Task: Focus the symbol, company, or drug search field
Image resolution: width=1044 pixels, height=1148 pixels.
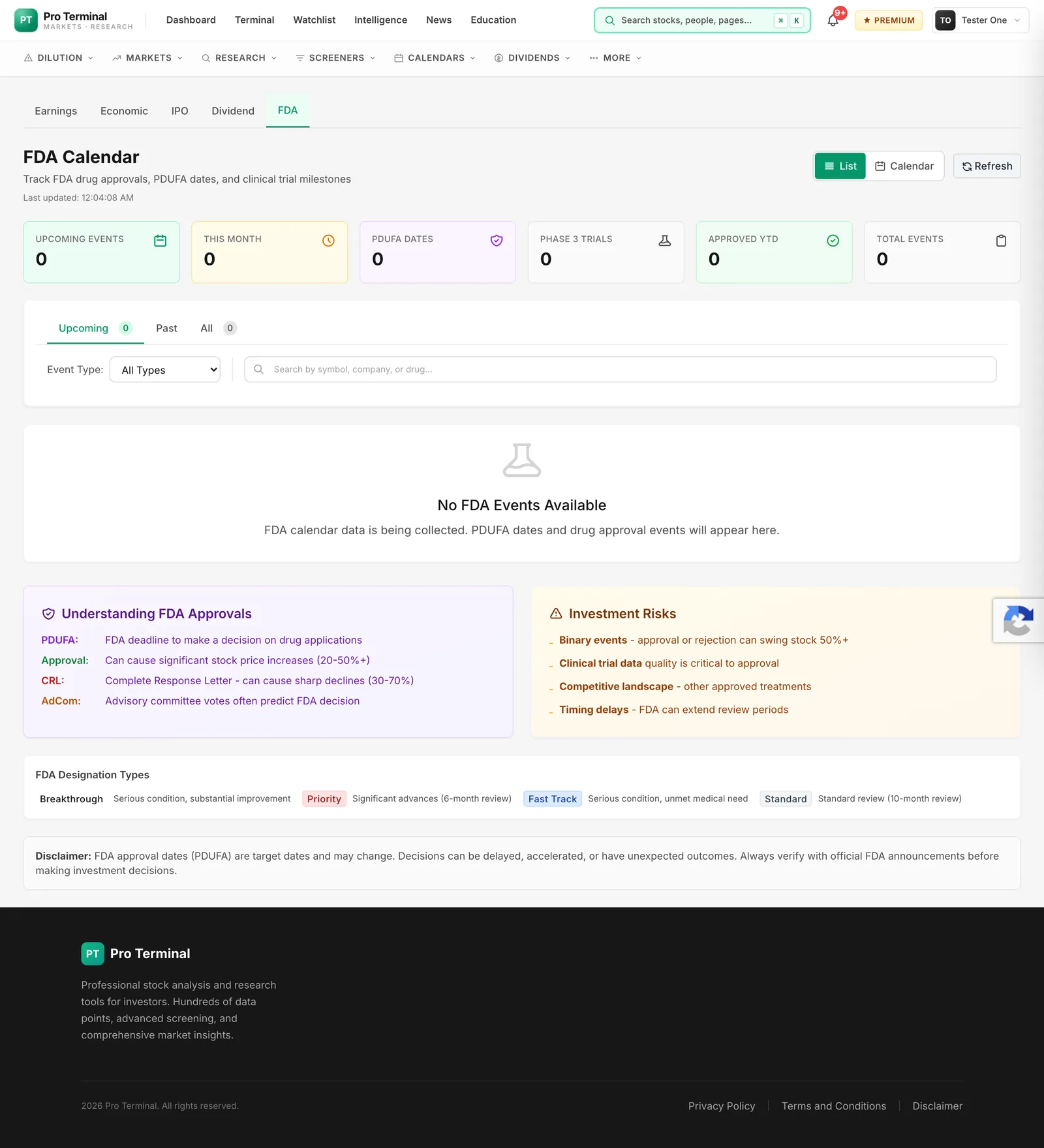Action: click(x=621, y=369)
